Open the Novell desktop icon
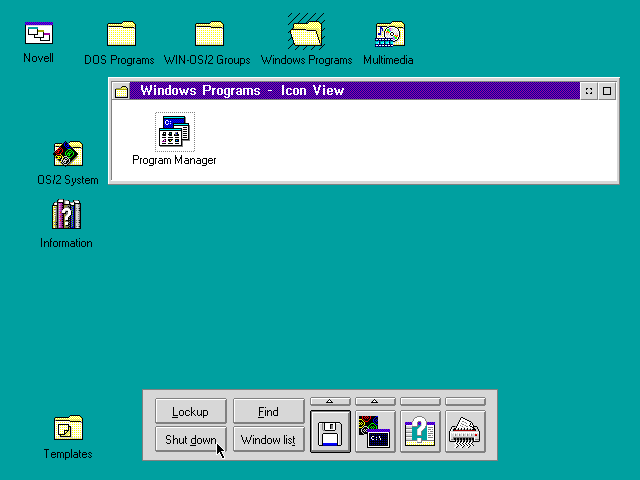Screen dimensions: 640x480 [39, 33]
